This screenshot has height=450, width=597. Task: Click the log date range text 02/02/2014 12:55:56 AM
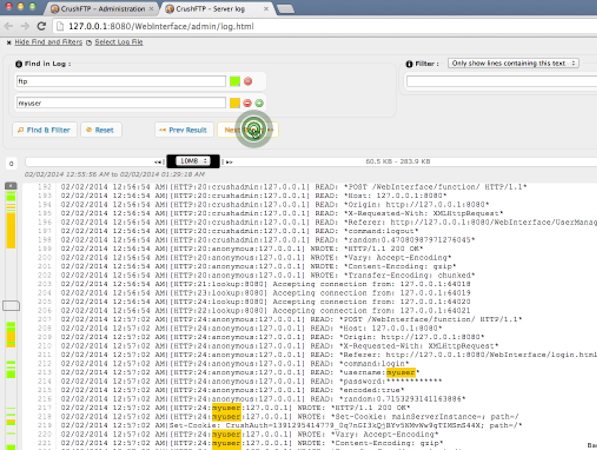115,174
